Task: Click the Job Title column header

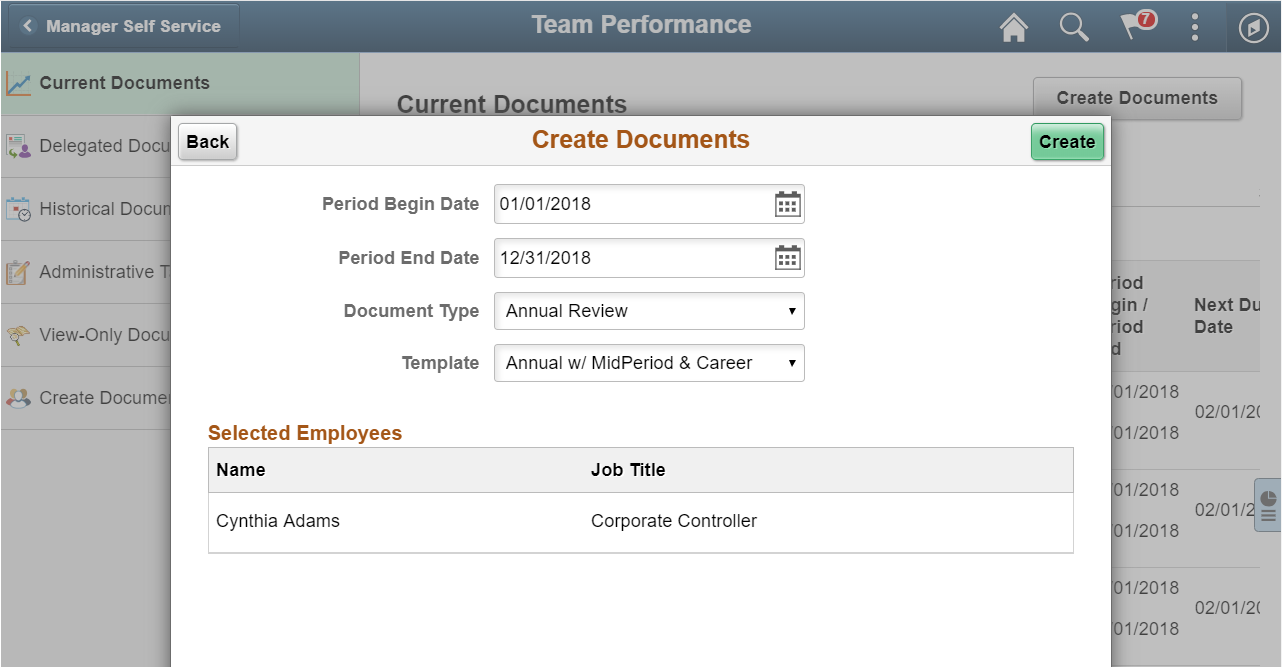Action: point(628,470)
